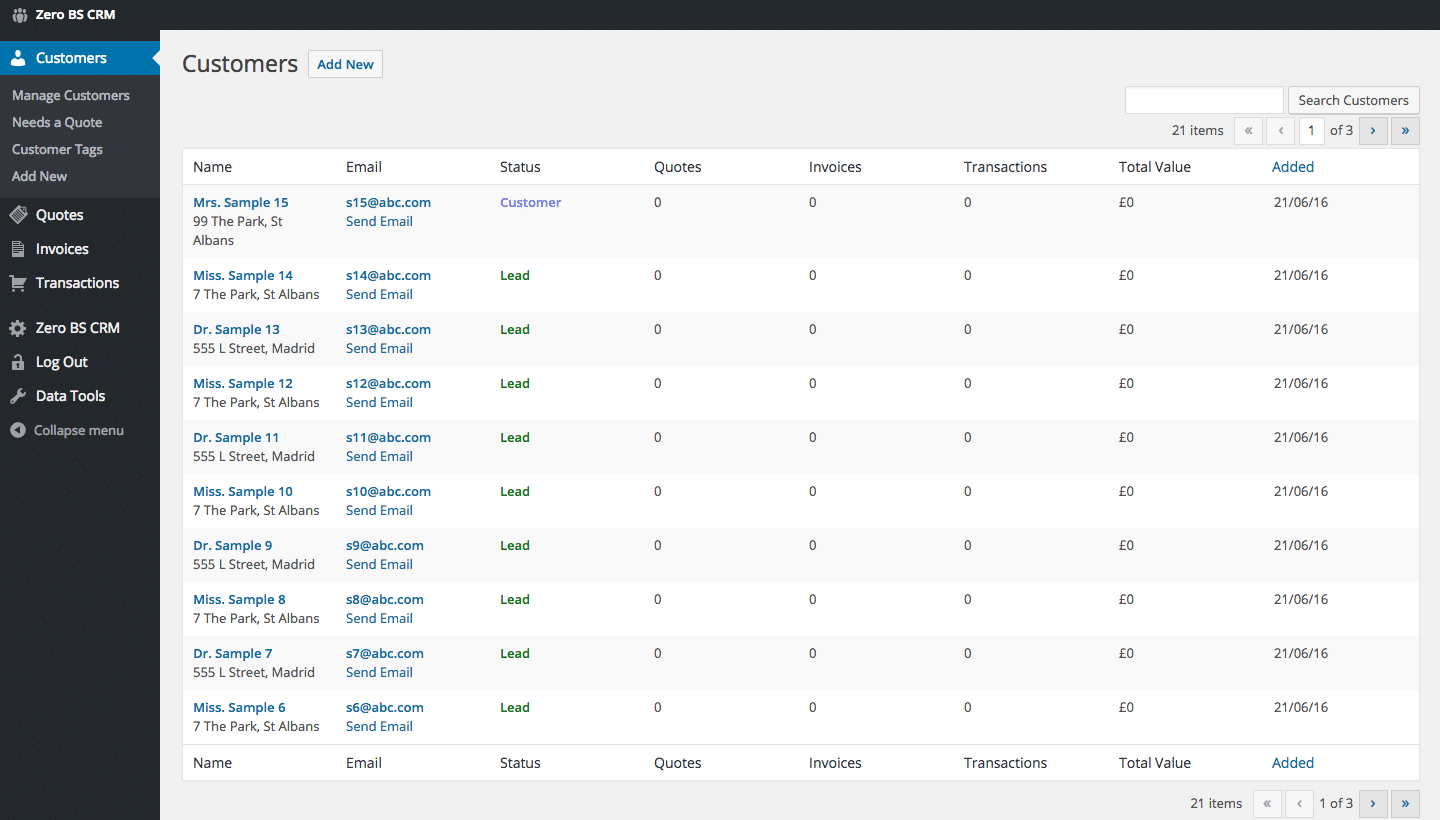This screenshot has height=820, width=1440.
Task: Click inside the customer search input field
Action: click(1204, 100)
